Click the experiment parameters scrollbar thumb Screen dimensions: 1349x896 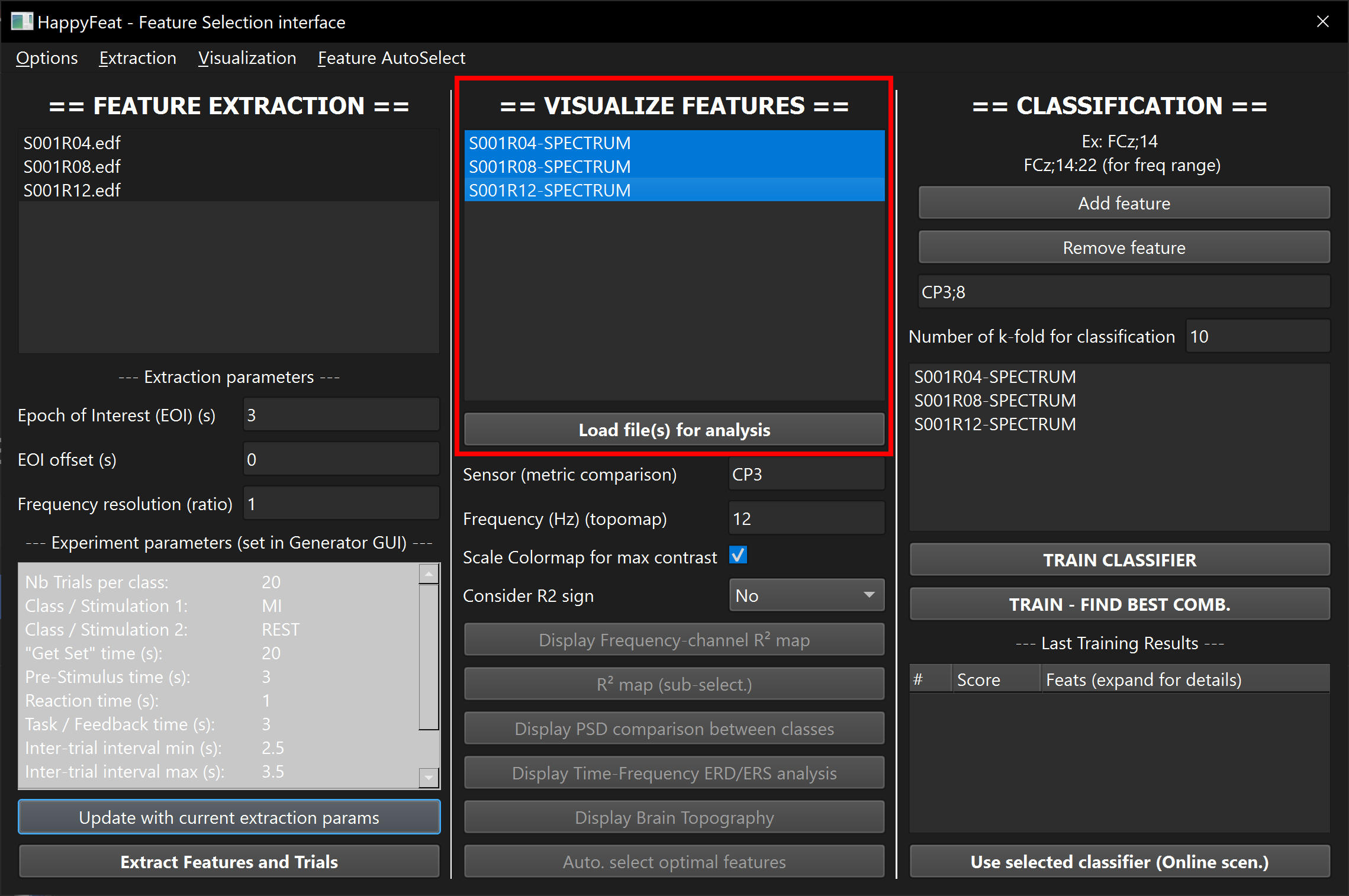click(x=429, y=657)
